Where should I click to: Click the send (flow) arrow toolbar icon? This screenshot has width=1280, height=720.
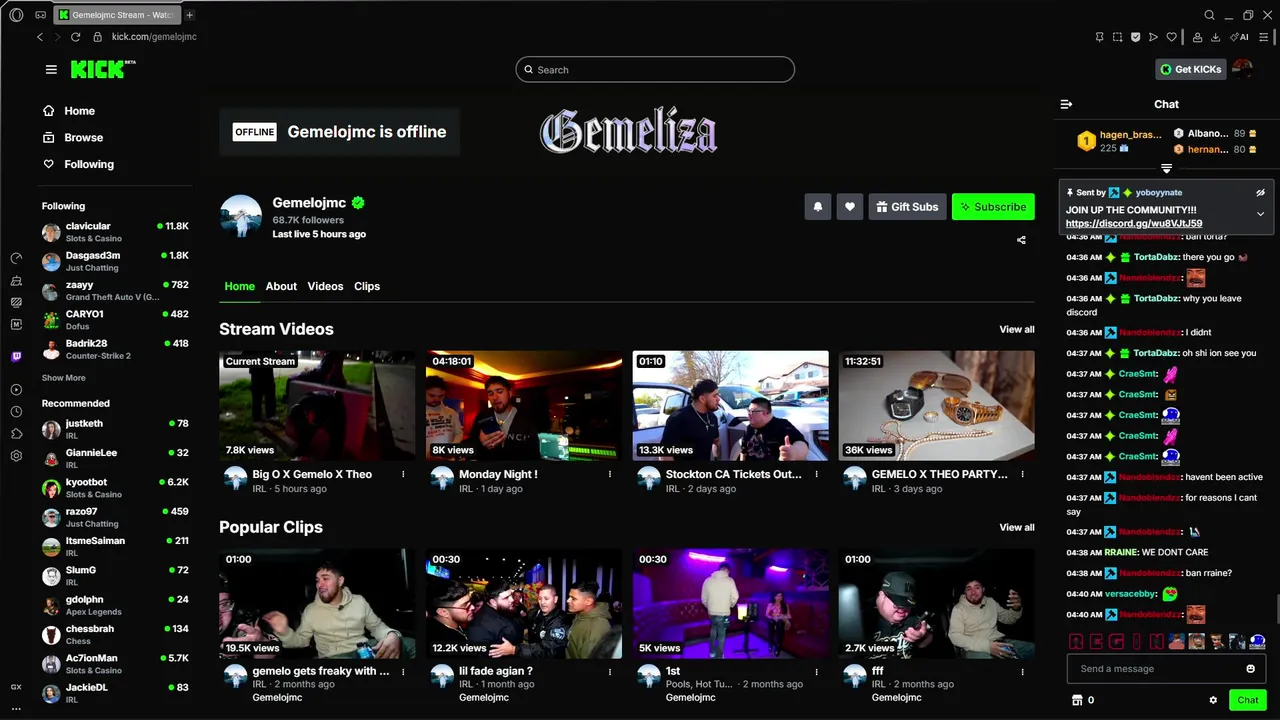point(1153,37)
